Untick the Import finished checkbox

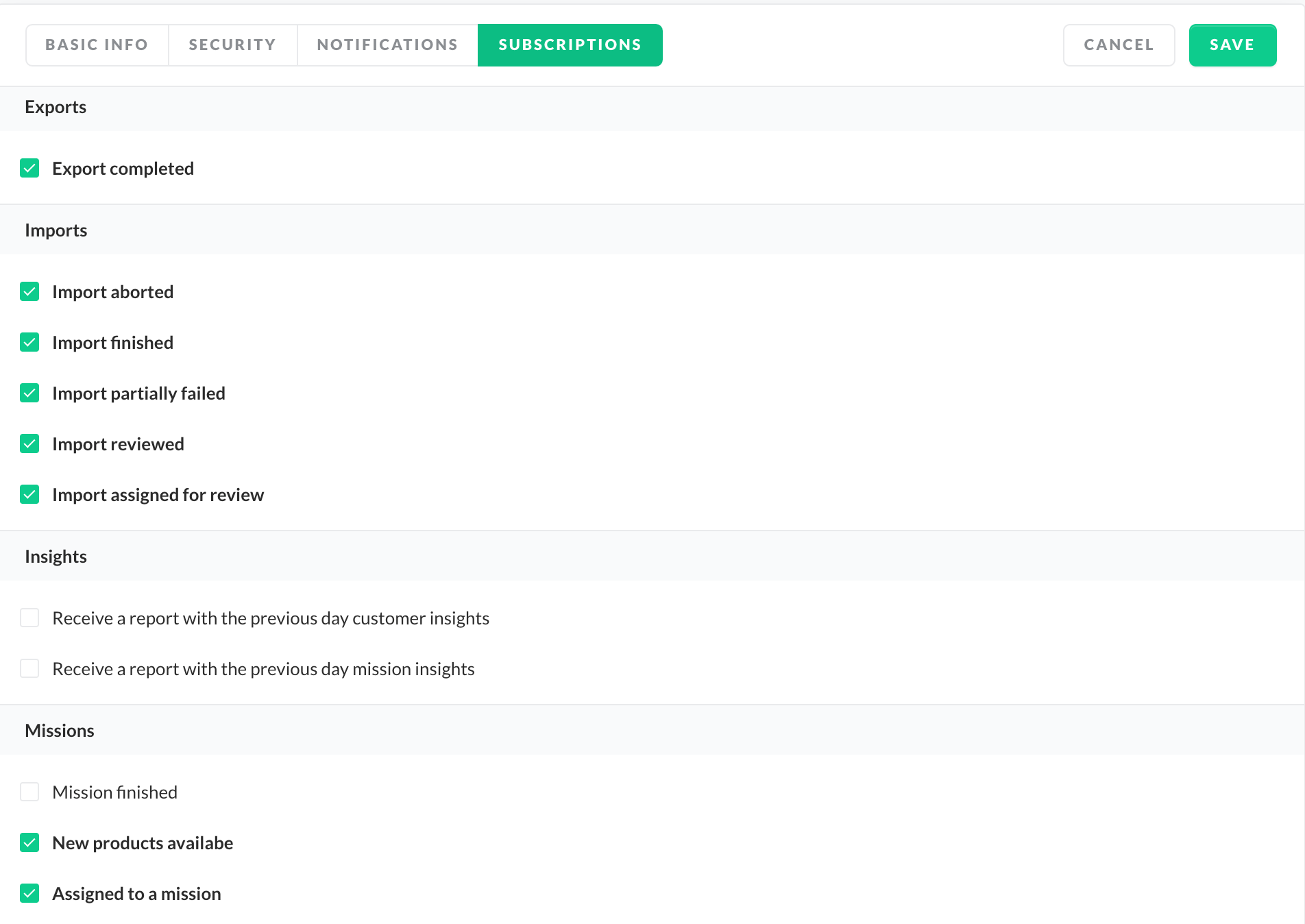tap(29, 343)
